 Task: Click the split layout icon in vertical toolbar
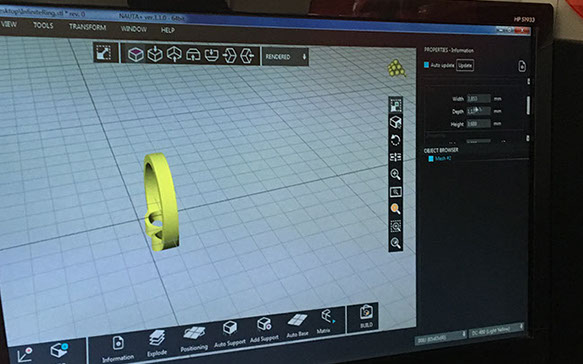click(395, 157)
